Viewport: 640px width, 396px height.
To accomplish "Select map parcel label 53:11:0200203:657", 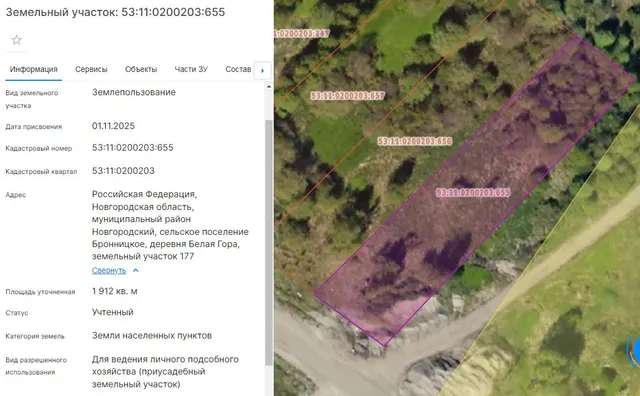I will click(x=347, y=96).
